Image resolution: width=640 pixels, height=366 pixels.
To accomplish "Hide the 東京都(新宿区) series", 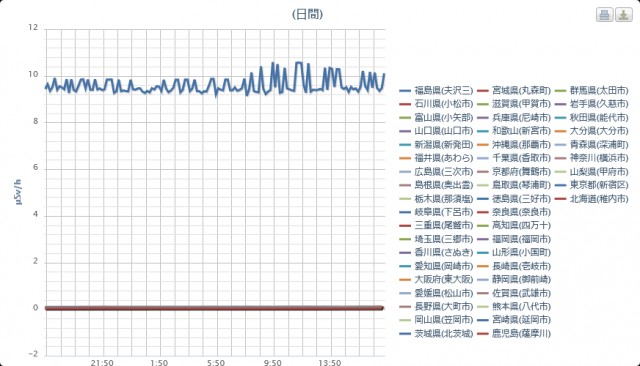I will point(592,185).
